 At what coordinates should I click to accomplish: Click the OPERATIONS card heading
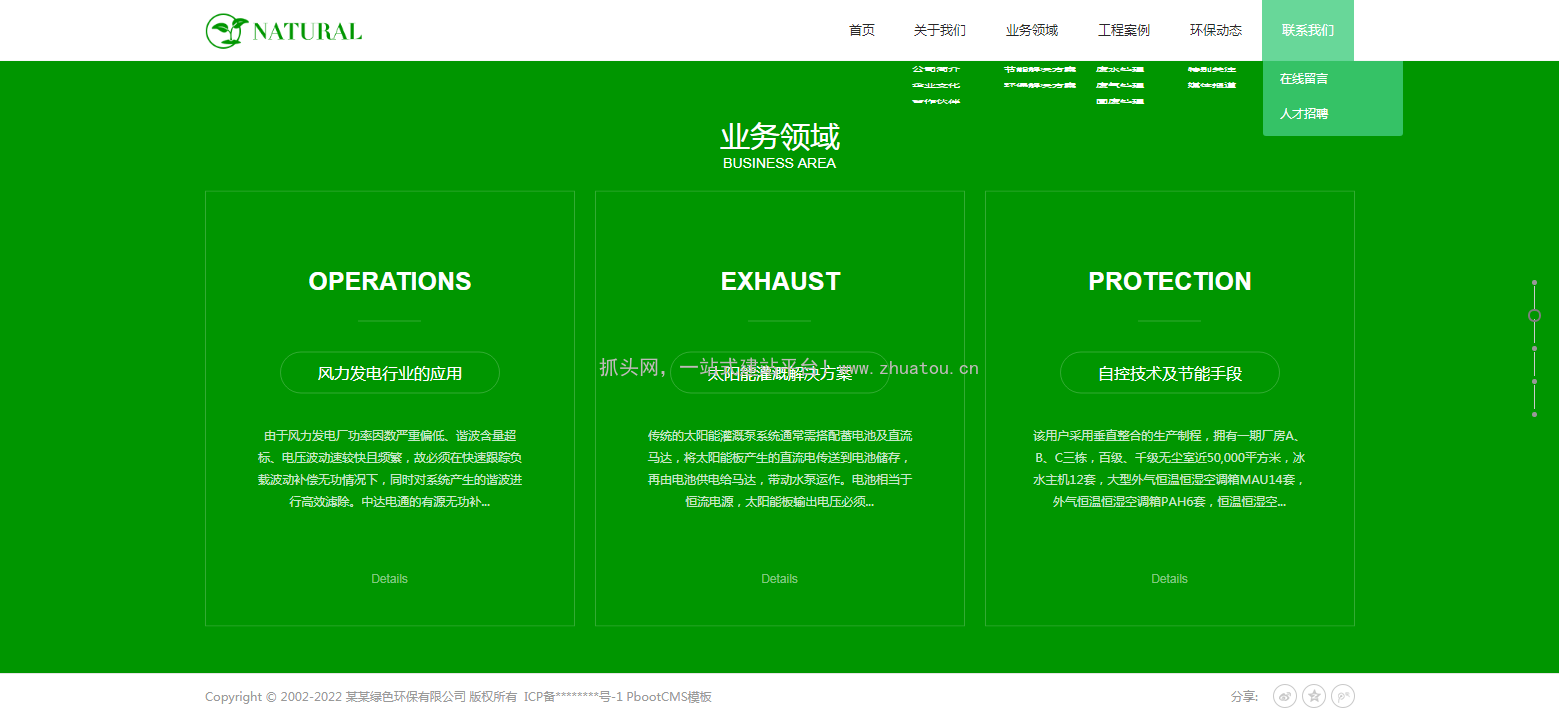390,281
